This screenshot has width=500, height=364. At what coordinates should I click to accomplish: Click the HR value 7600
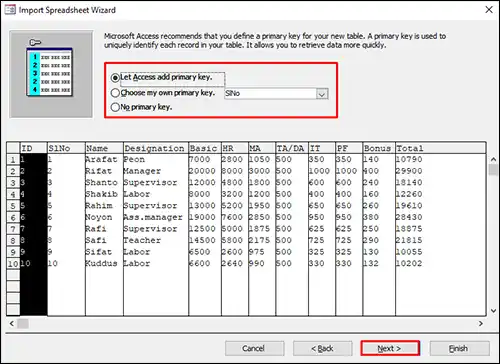tap(232, 217)
